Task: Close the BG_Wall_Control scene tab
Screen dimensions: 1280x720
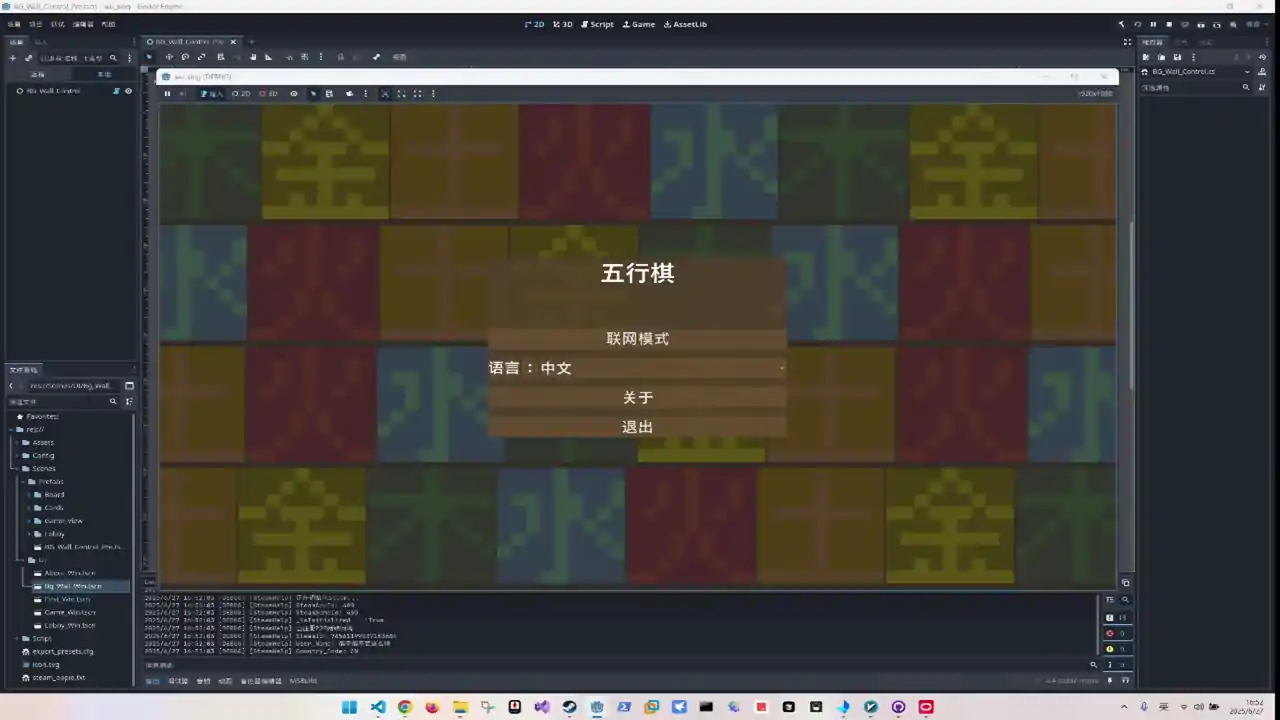Action: tap(233, 42)
